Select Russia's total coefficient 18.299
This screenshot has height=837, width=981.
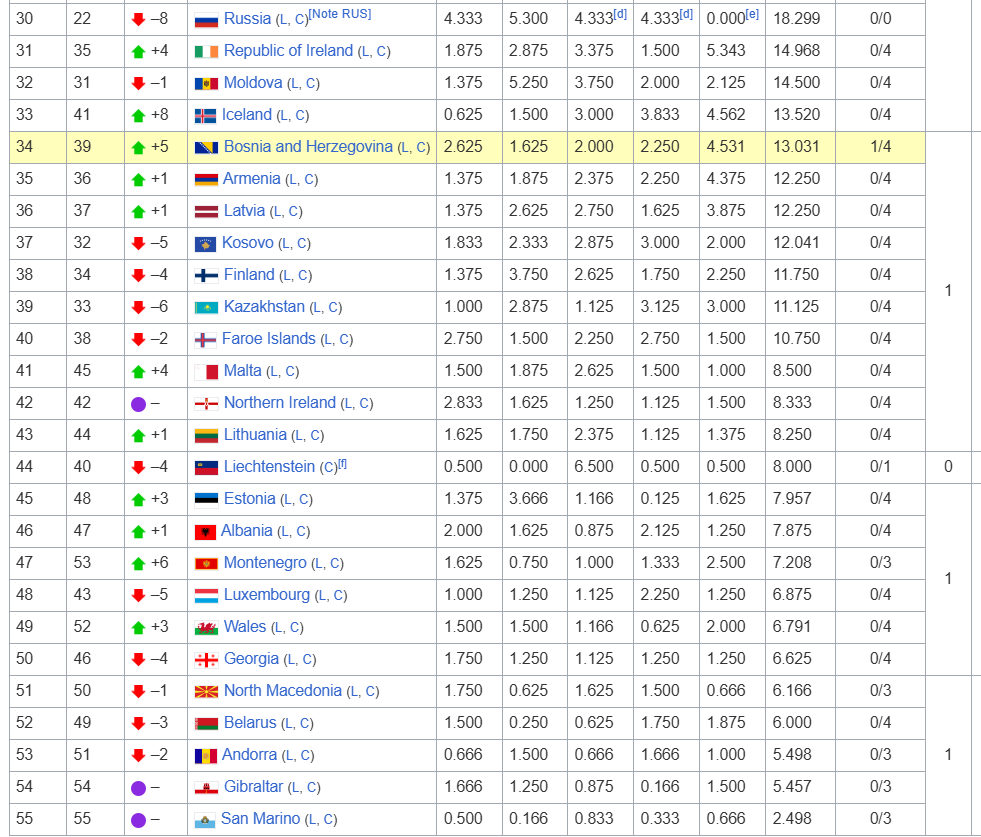coord(796,19)
